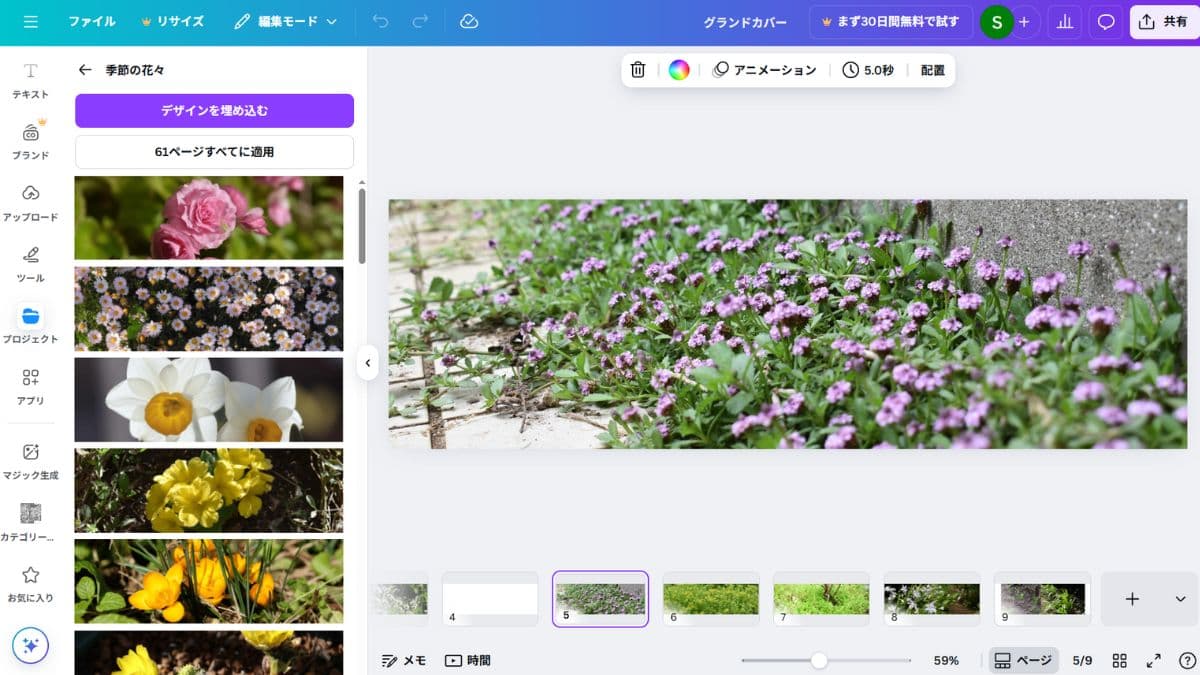Open マジック生成 from the sidebar
The image size is (1200, 675).
[30, 465]
